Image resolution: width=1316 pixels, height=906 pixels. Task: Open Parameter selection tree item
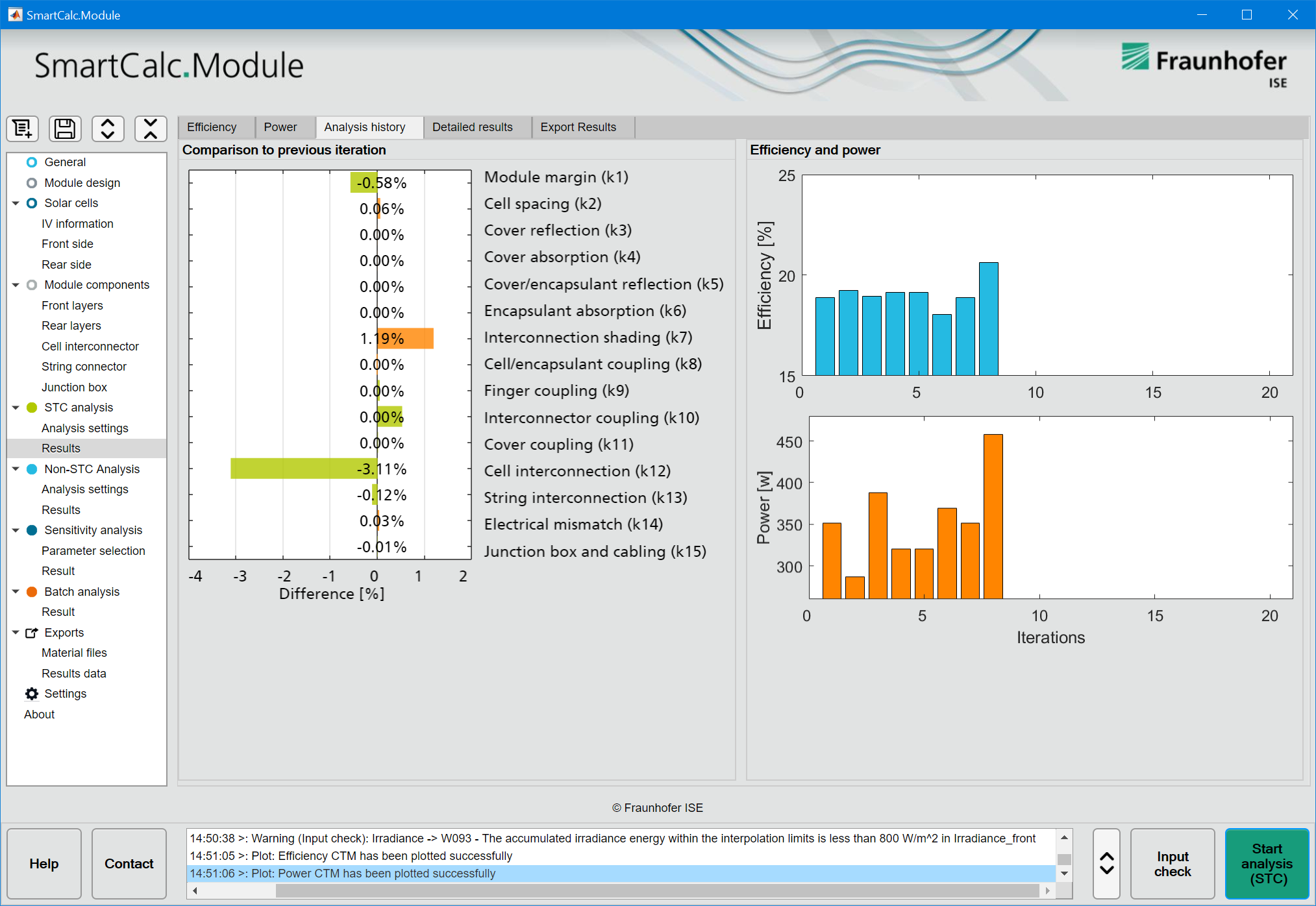93,551
